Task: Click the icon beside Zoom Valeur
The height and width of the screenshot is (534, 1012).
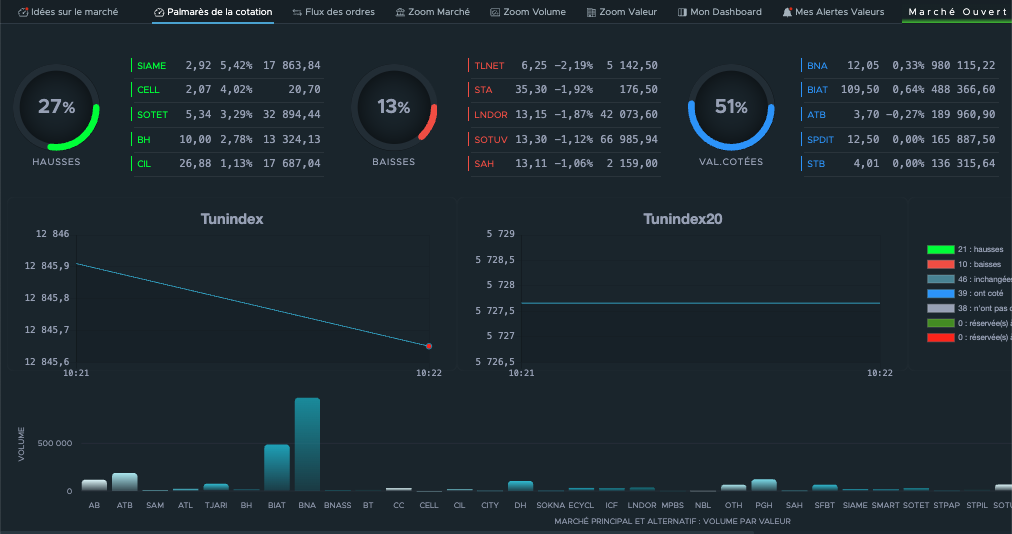Action: [591, 12]
